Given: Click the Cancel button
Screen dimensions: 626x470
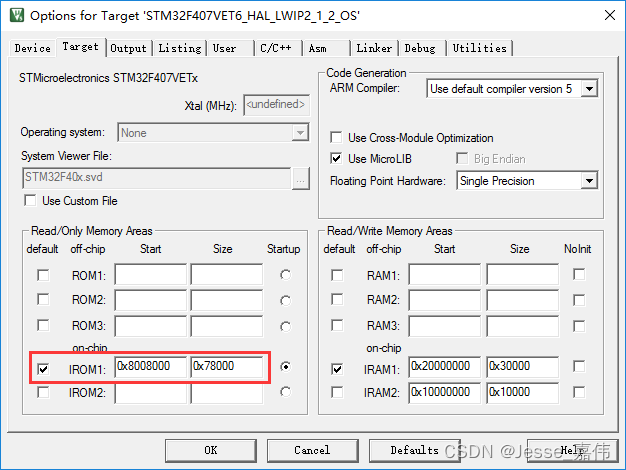Looking at the screenshot, I should [x=313, y=450].
